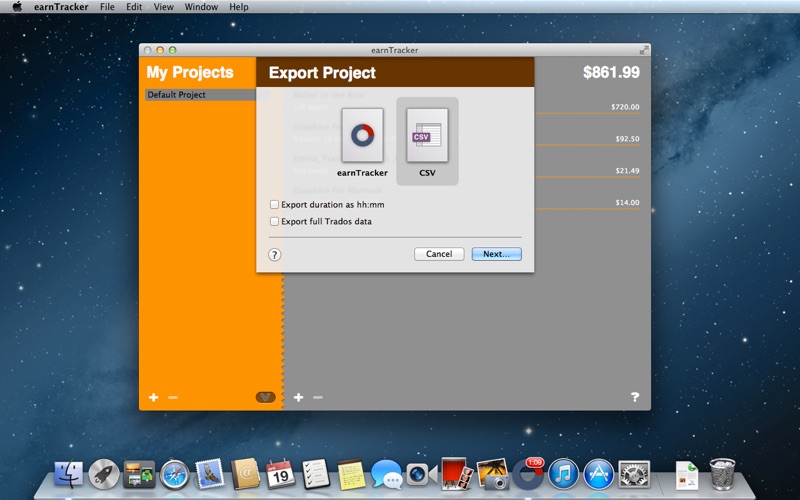Open Notes from the dock
Image resolution: width=800 pixels, height=500 pixels.
click(x=351, y=474)
